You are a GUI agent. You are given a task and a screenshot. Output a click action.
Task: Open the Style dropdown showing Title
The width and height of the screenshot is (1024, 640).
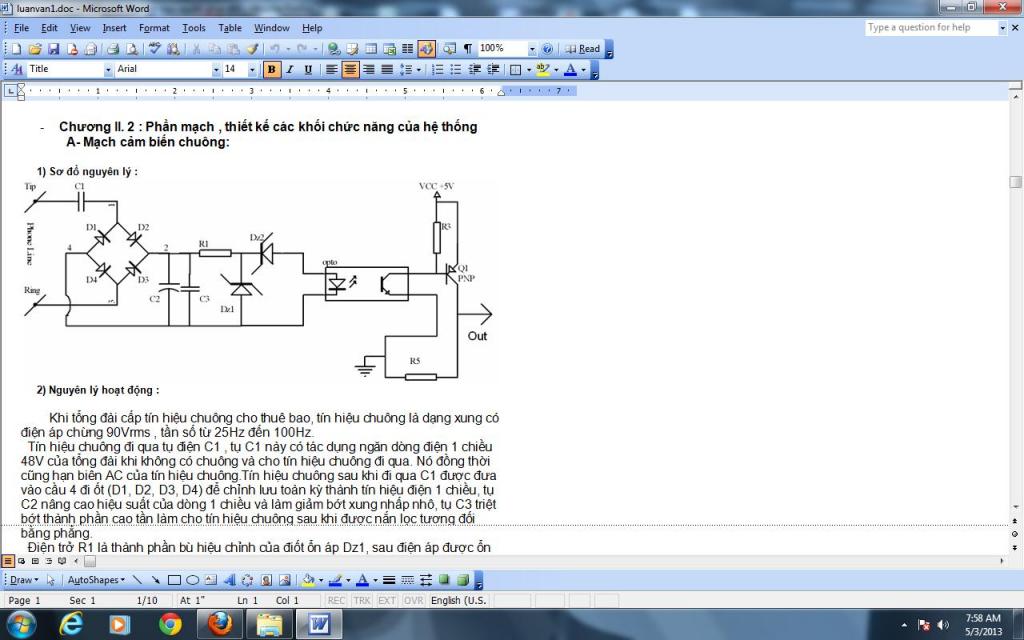[x=108, y=69]
